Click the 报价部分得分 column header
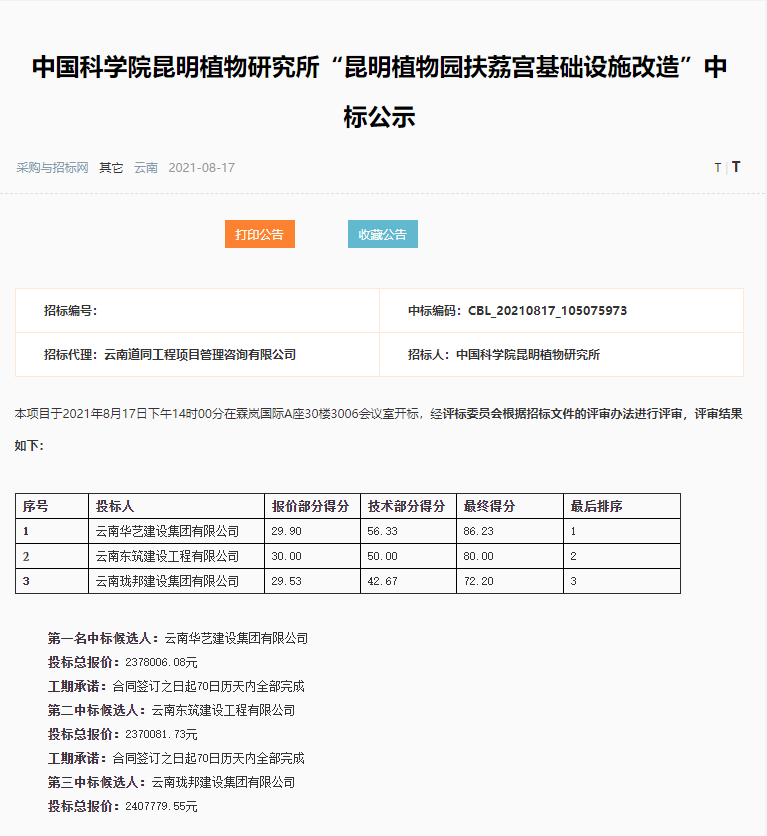 point(310,506)
